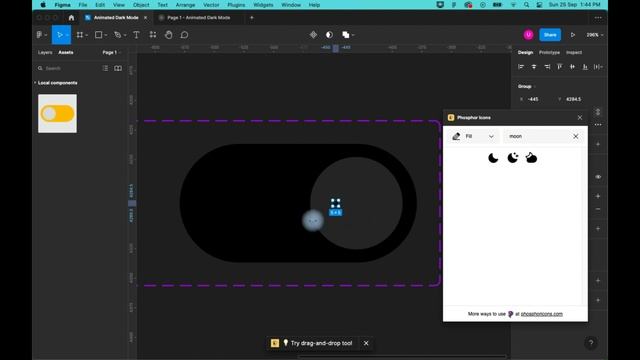Image resolution: width=640 pixels, height=360 pixels.
Task: Switch to the Inspect tab
Action: click(x=574, y=53)
